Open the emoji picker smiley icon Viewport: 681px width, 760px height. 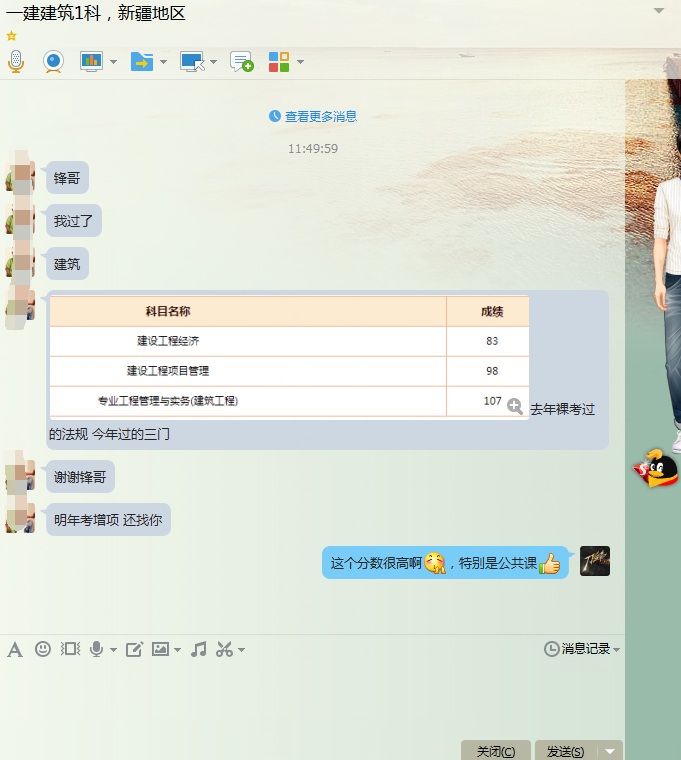tap(43, 649)
